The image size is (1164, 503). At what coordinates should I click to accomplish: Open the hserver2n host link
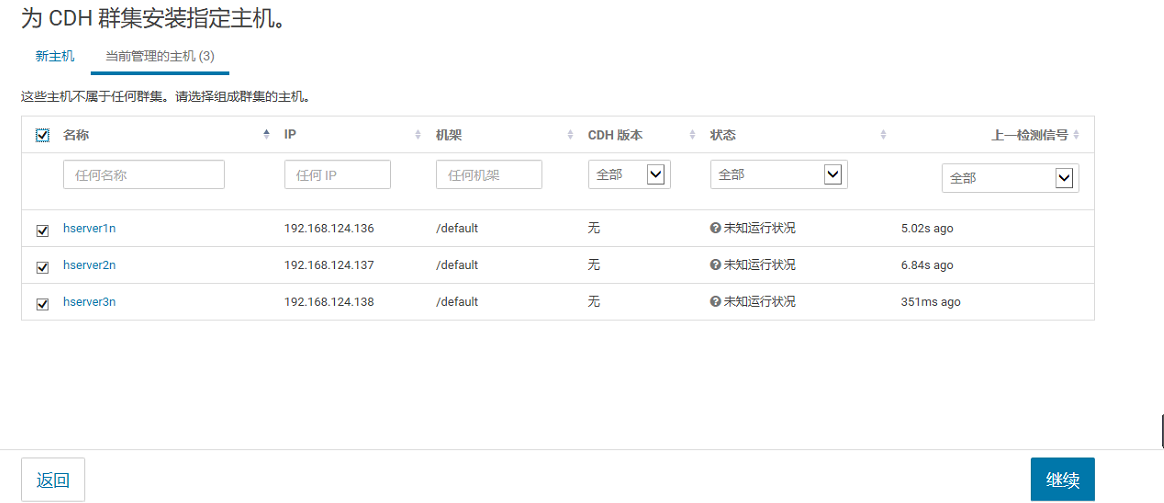pyautogui.click(x=89, y=265)
